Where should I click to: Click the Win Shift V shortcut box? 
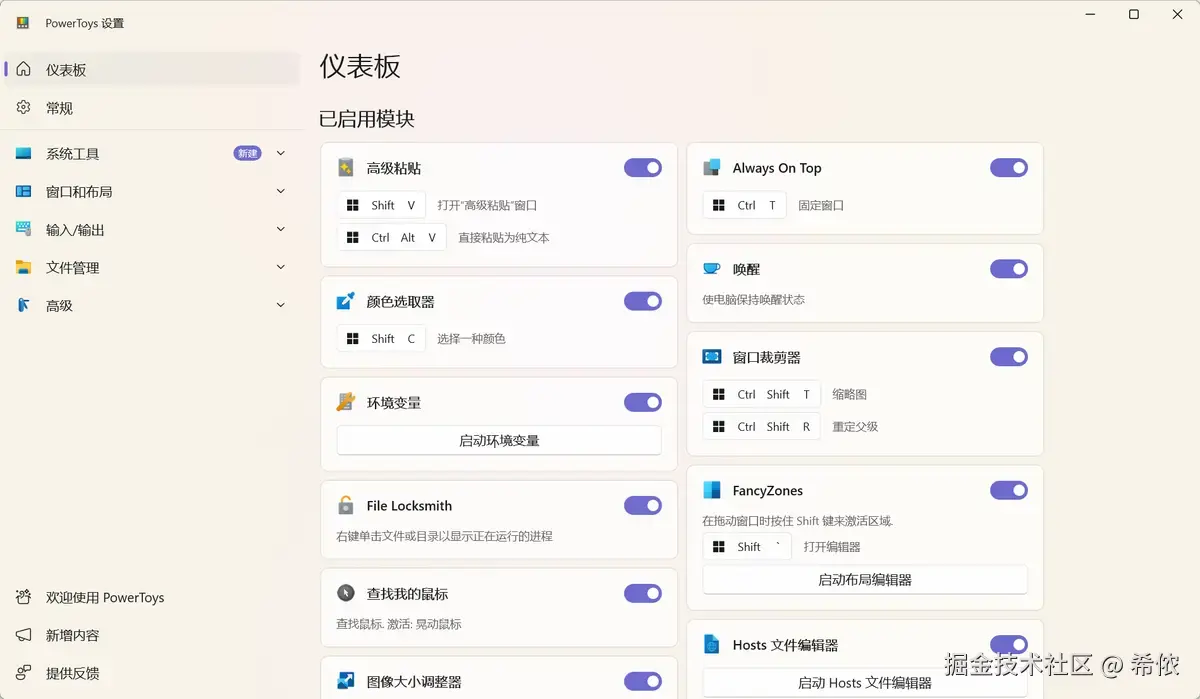[381, 205]
